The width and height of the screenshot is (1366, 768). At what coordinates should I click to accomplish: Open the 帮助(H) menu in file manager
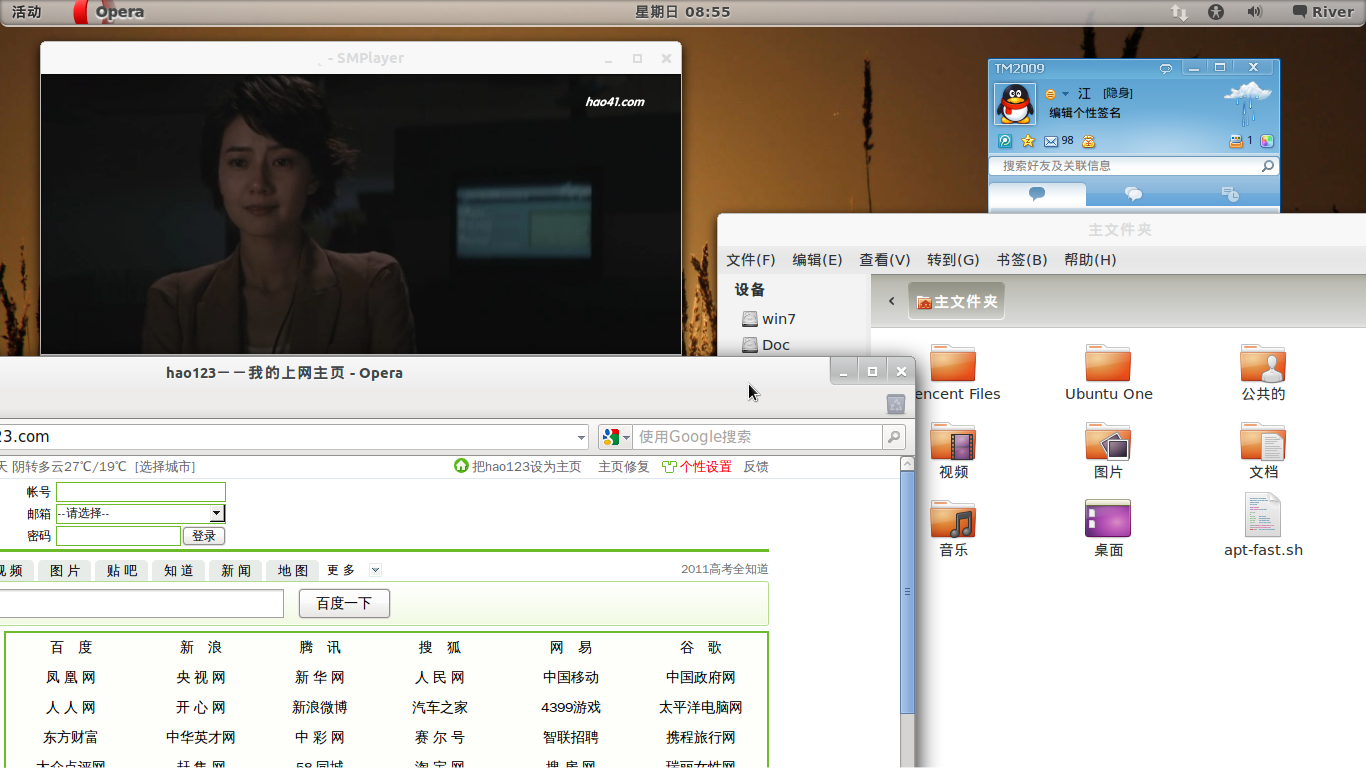click(x=1090, y=260)
